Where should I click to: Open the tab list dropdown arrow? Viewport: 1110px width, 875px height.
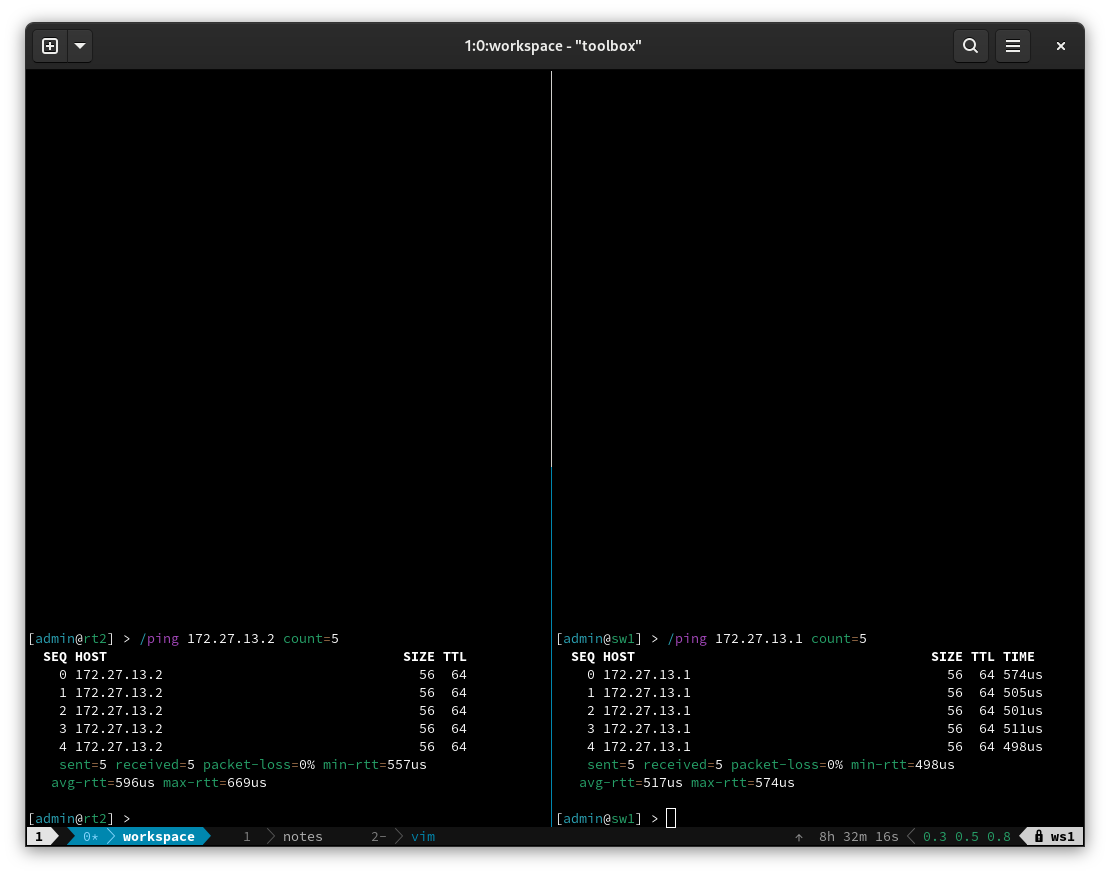click(79, 45)
